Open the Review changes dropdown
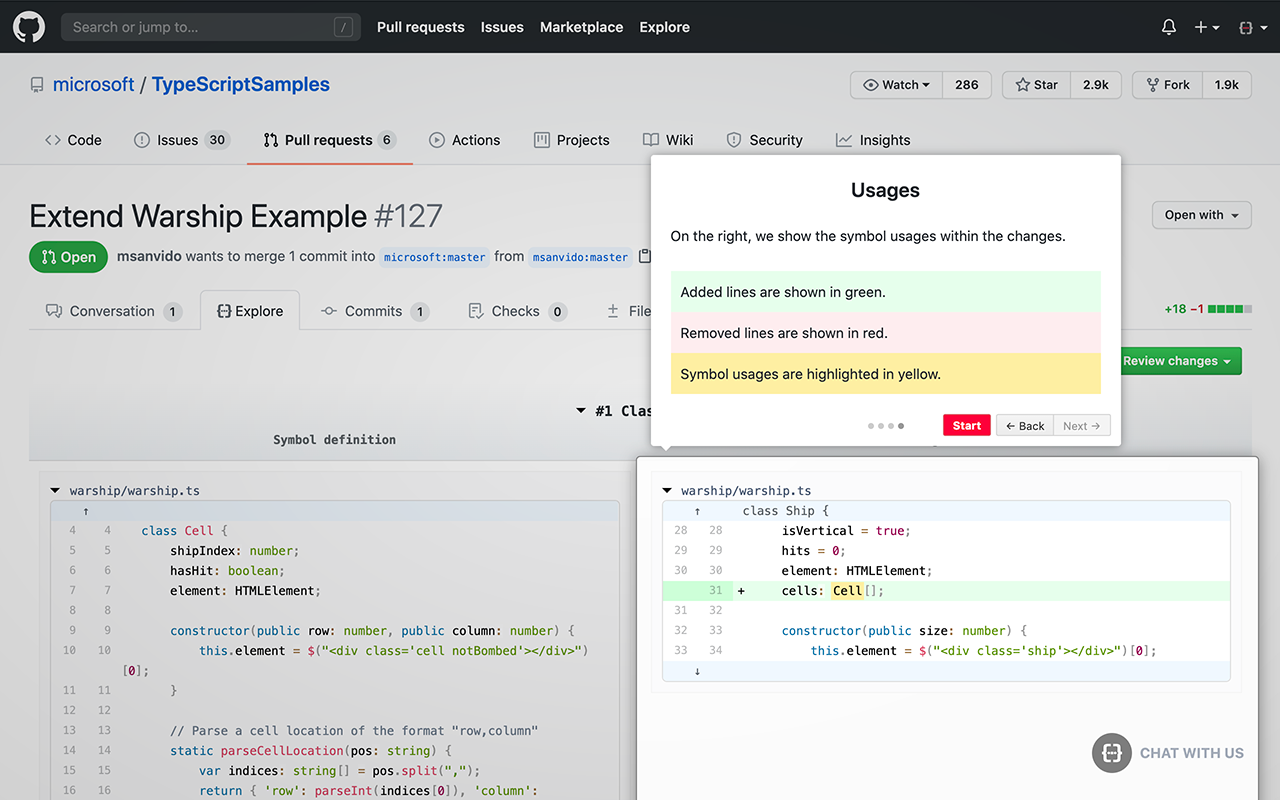Image resolution: width=1280 pixels, height=800 pixels. coord(1177,361)
